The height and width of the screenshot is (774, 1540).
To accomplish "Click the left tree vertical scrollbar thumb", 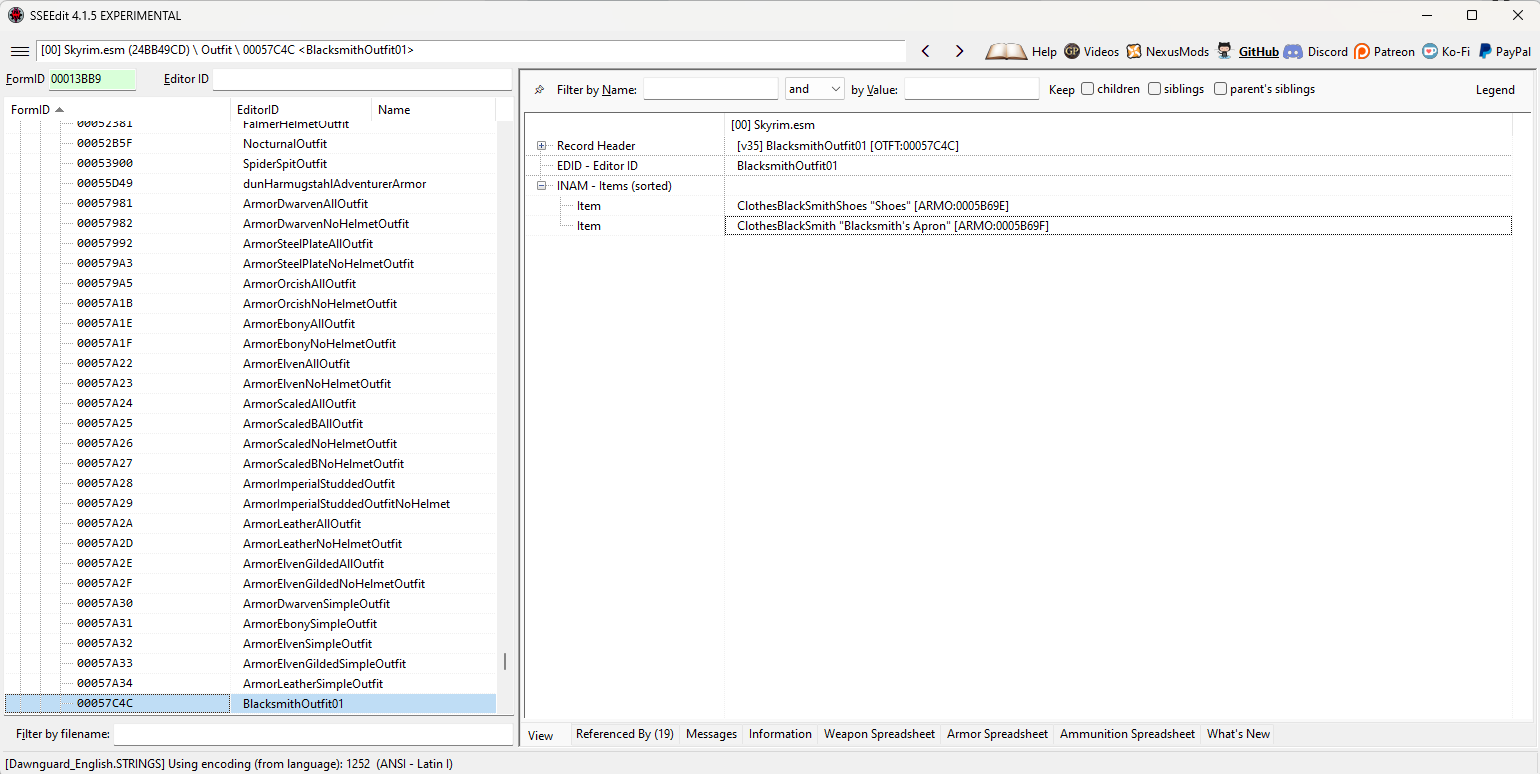I will pyautogui.click(x=505, y=662).
